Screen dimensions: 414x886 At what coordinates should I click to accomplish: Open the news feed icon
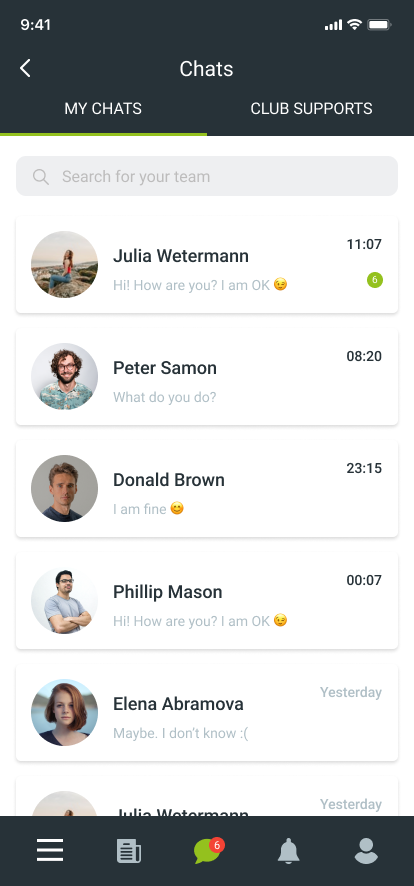(129, 851)
